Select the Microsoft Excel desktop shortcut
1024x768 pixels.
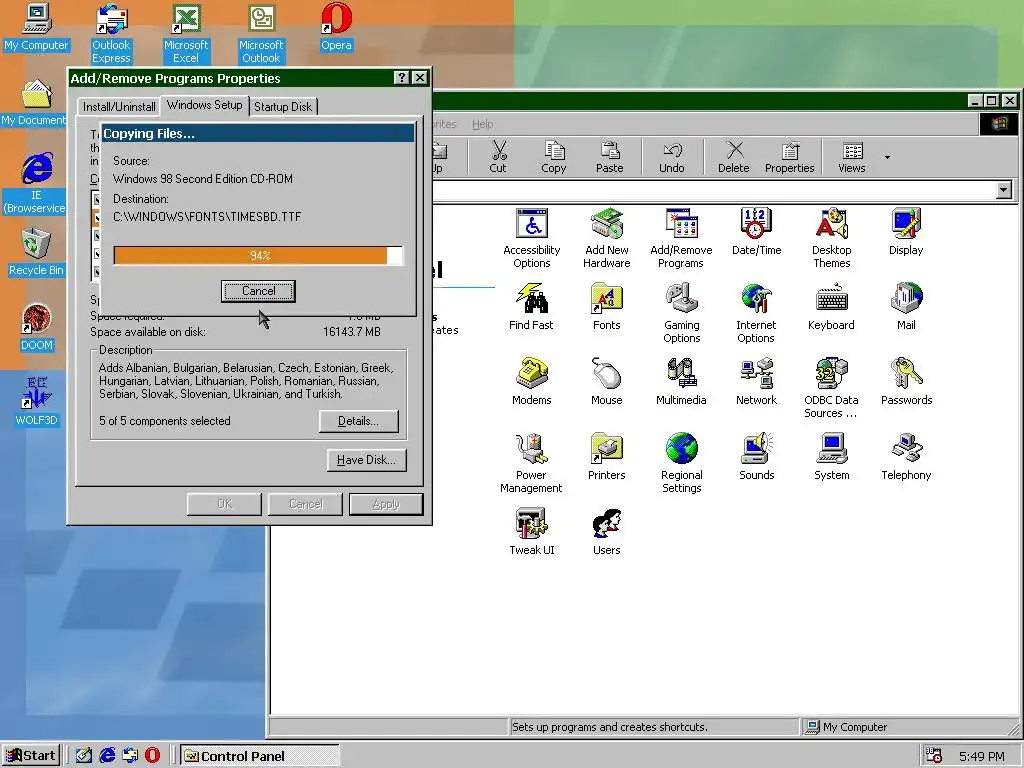tap(186, 33)
